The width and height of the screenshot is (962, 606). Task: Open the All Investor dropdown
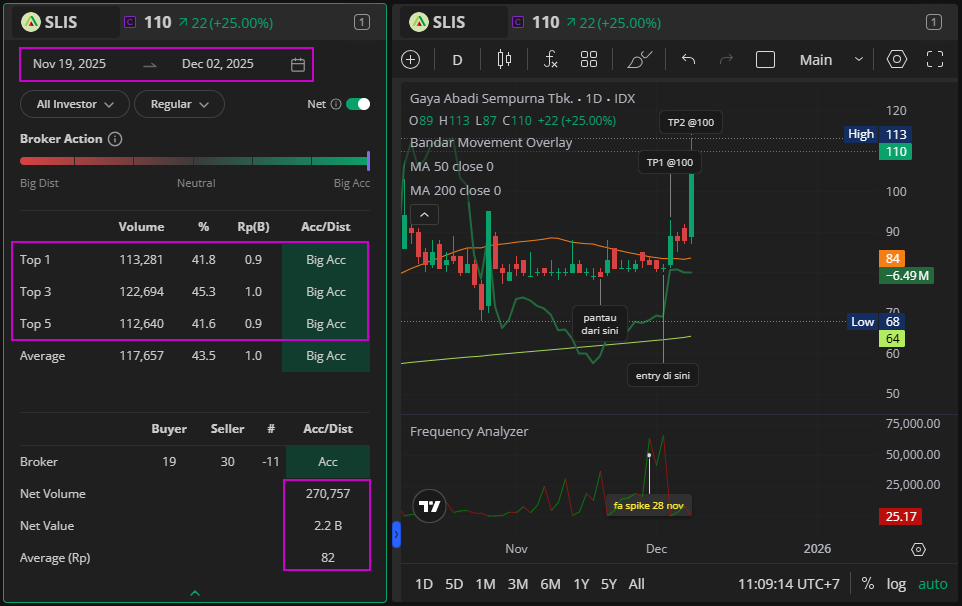click(x=75, y=104)
